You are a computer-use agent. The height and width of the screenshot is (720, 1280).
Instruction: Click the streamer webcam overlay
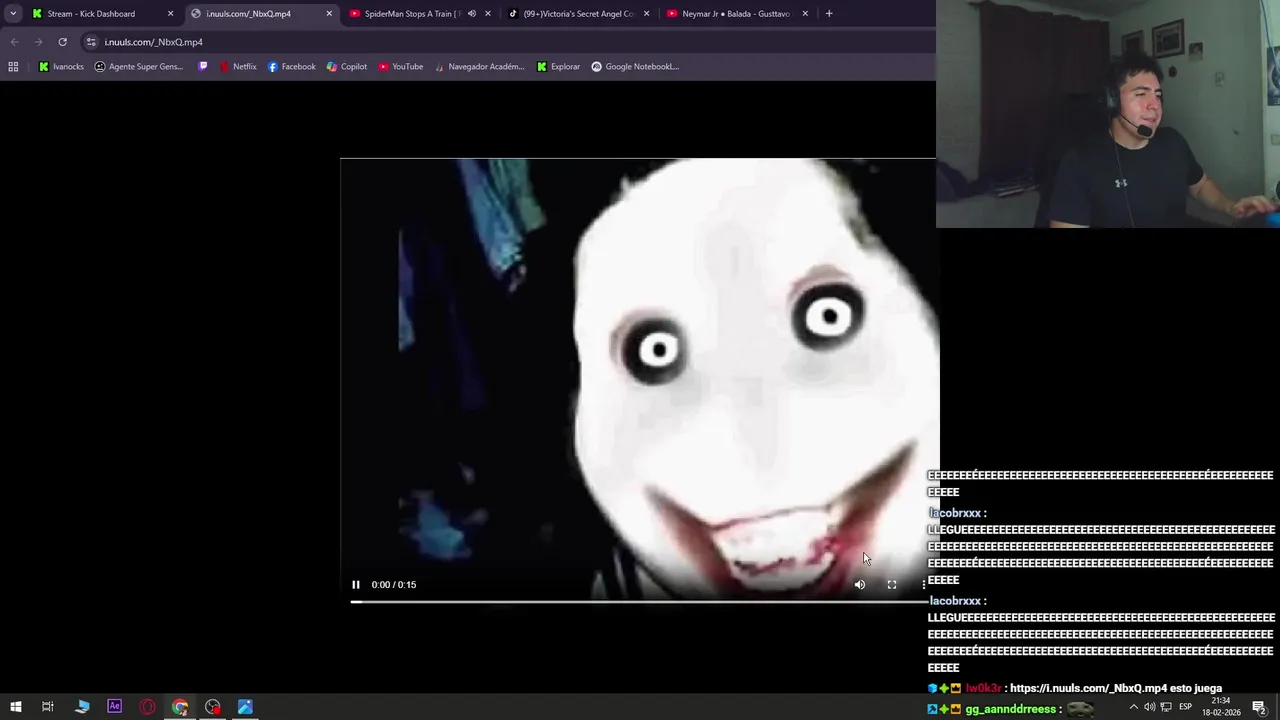[1108, 114]
